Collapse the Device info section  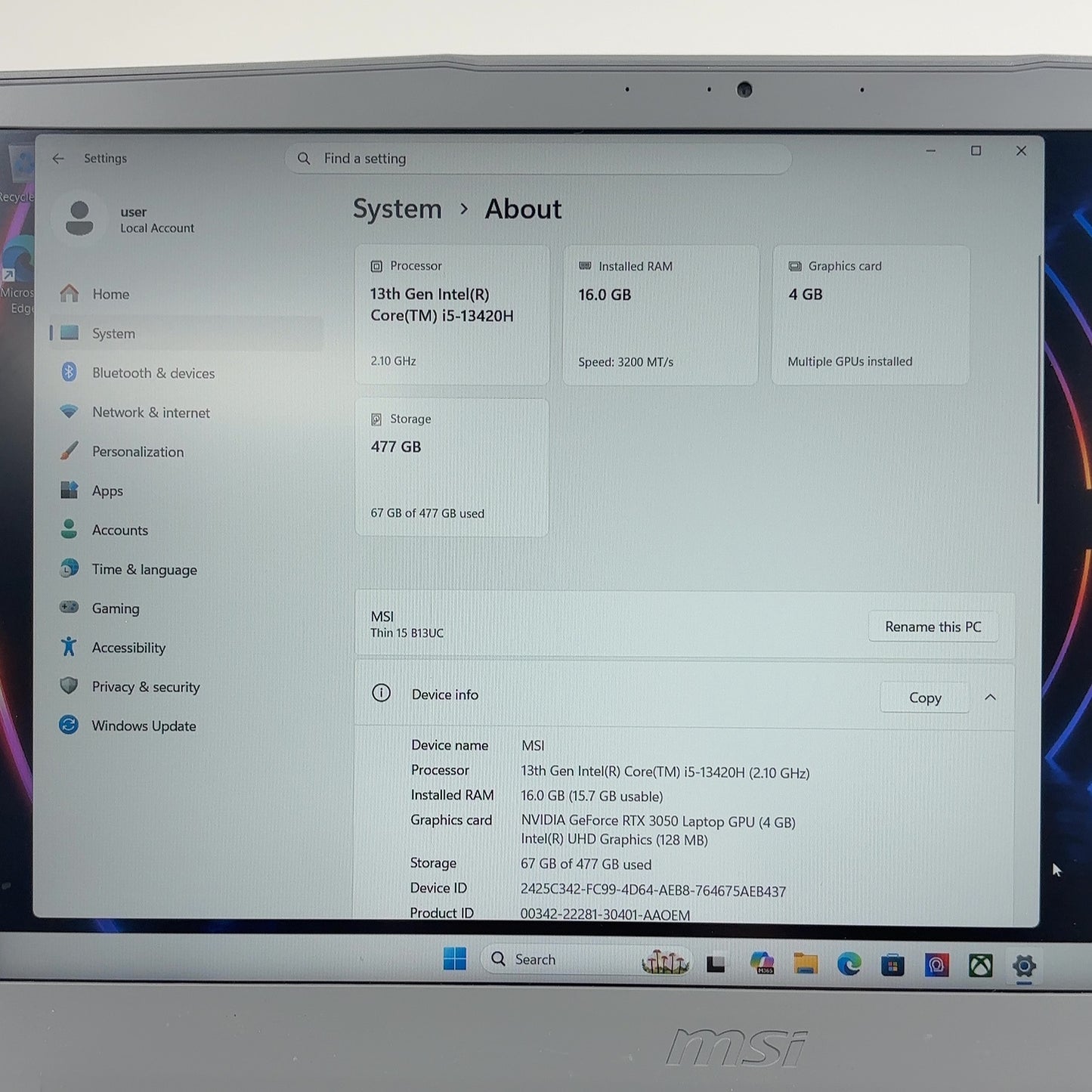(990, 697)
